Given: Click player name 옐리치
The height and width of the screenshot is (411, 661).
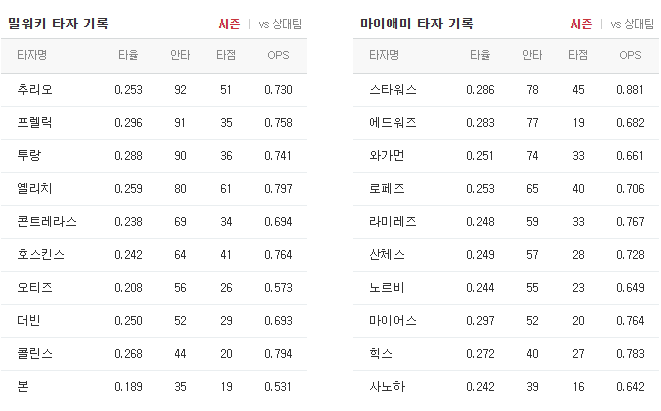Looking at the screenshot, I should point(35,188).
